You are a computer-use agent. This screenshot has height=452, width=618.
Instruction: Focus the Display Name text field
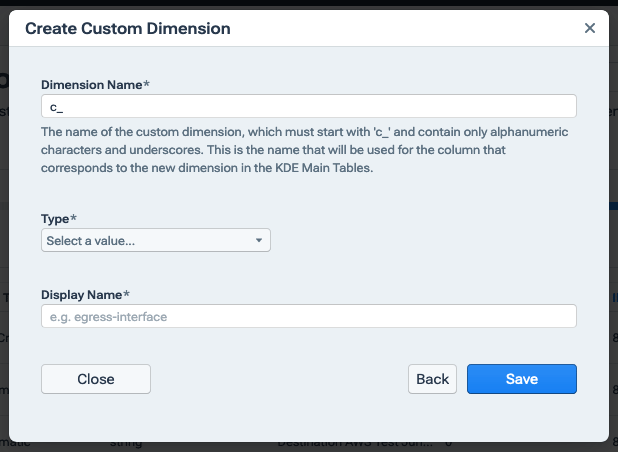pos(308,316)
